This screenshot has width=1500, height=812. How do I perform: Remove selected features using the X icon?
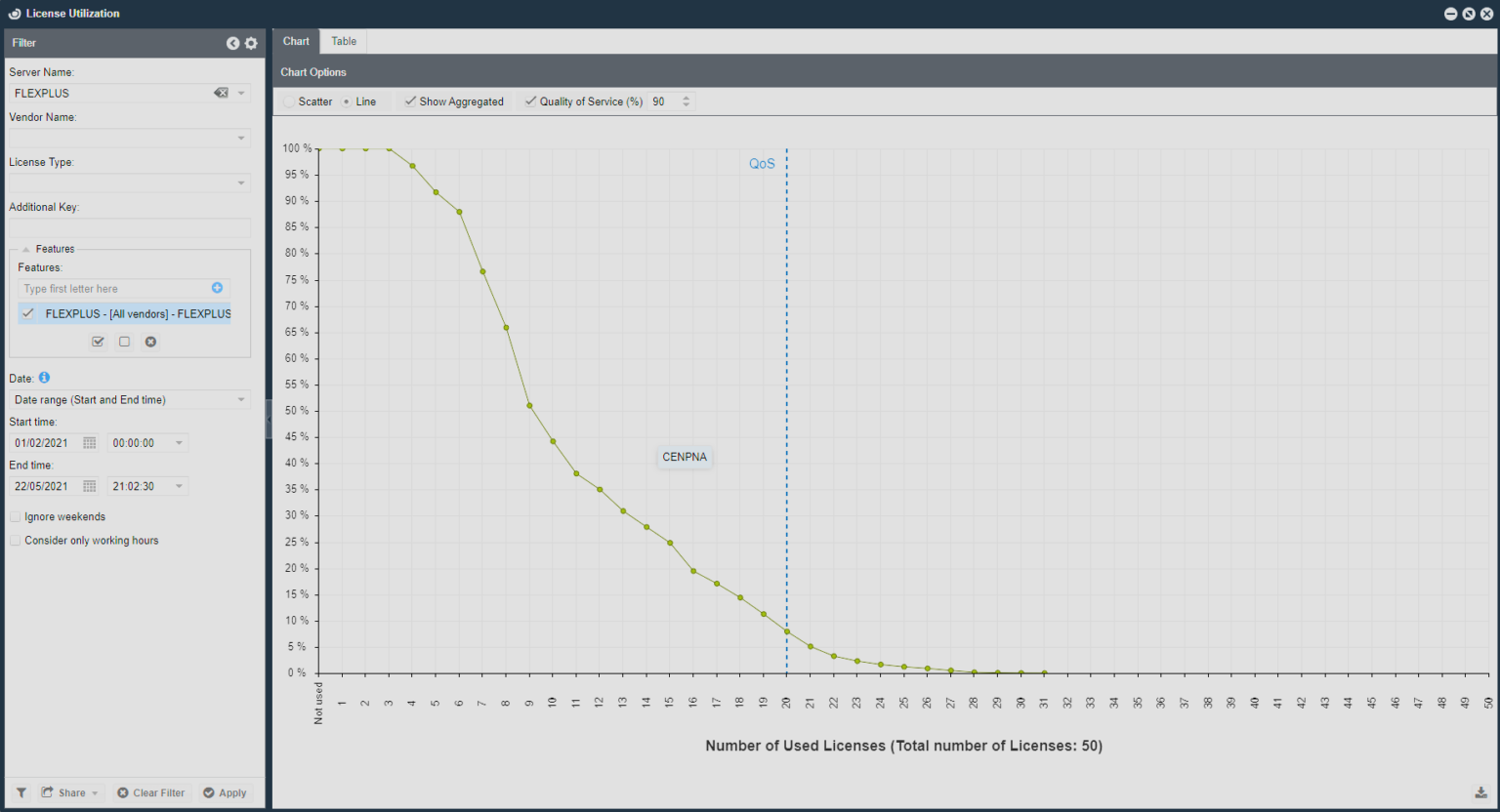point(150,342)
